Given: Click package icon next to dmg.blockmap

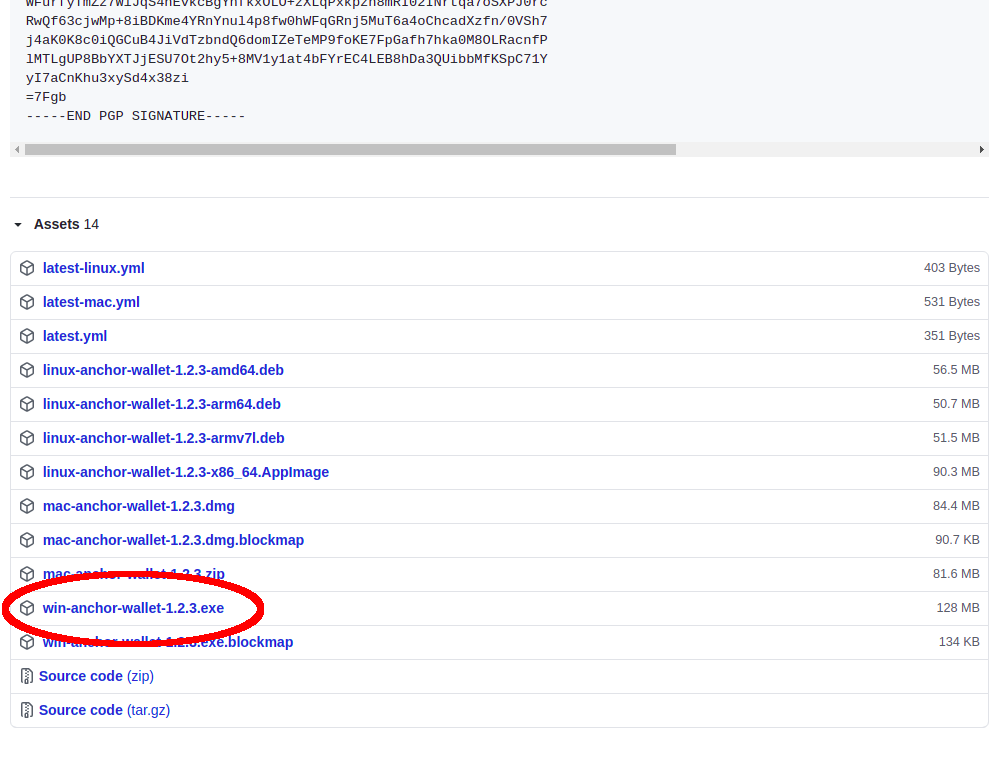Looking at the screenshot, I should 27,540.
